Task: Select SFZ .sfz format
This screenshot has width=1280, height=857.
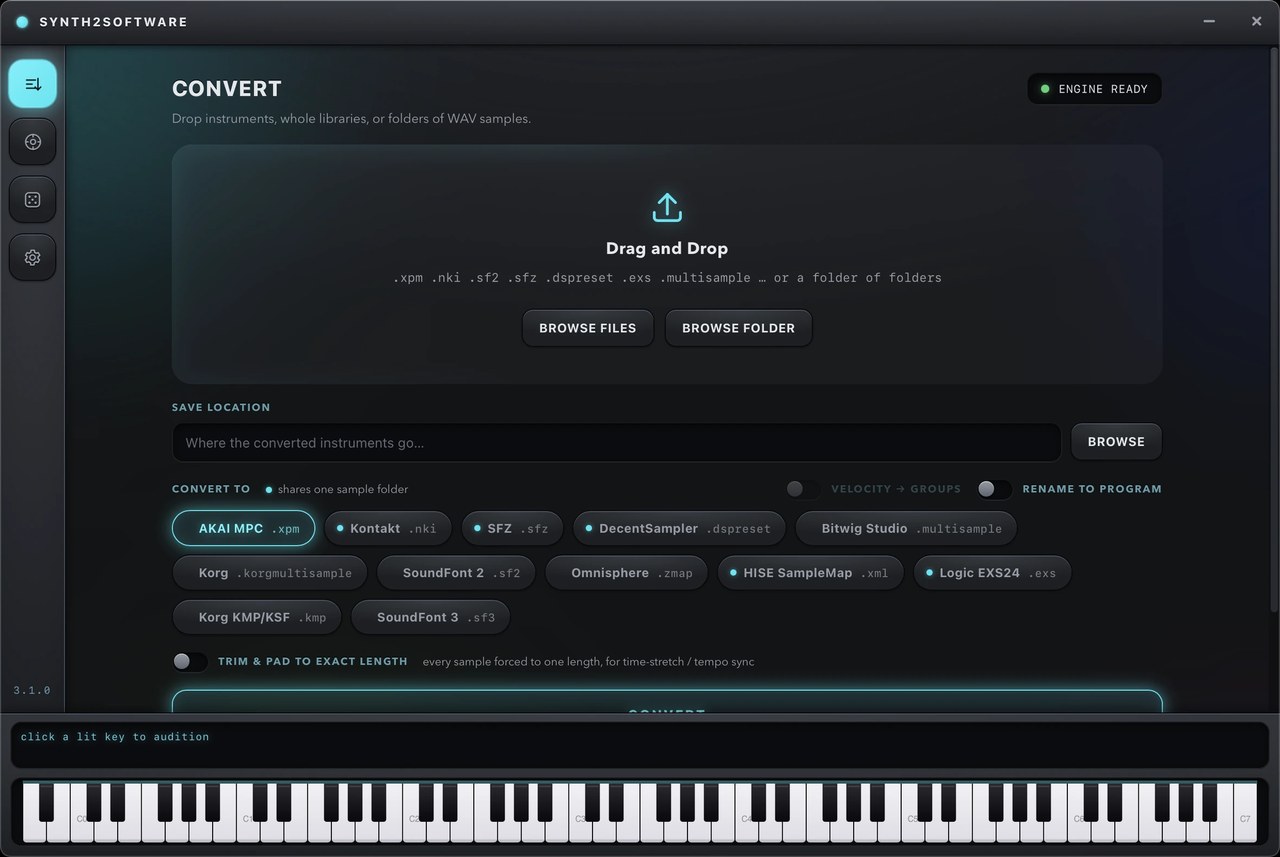Action: (512, 529)
